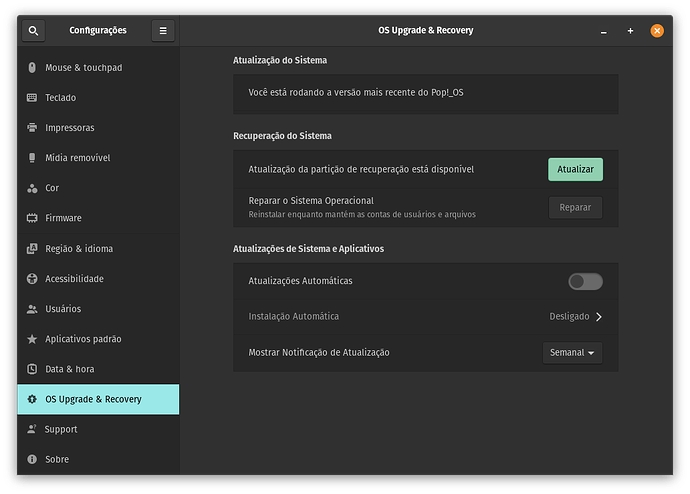Expand Instalação Automática via the chevron

[x=599, y=317]
